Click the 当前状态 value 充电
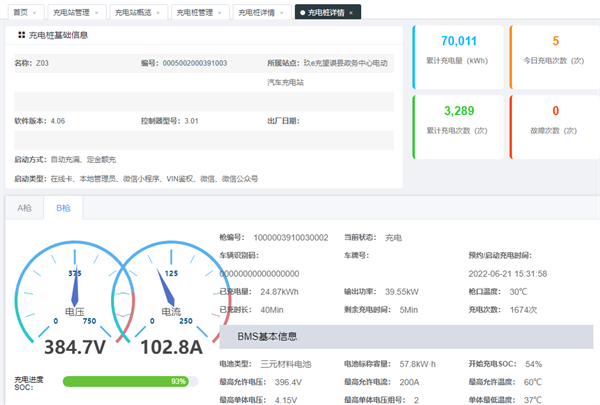Screen dimensions: 600x405 [x=393, y=238]
